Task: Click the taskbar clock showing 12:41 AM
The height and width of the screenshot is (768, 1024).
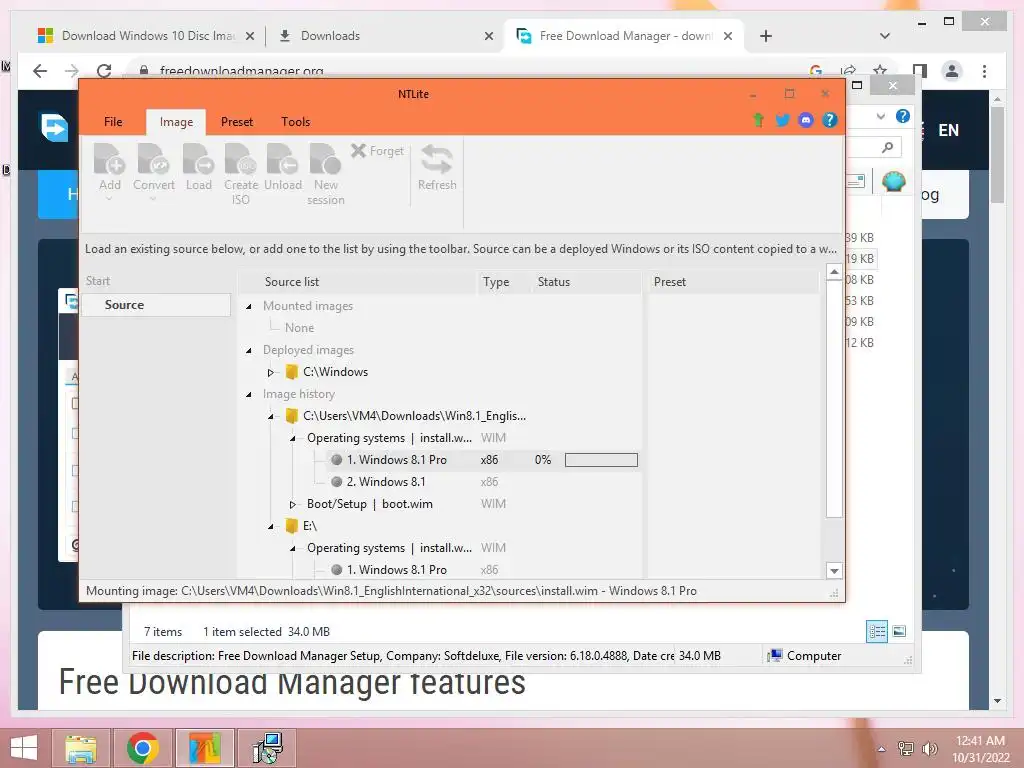Action: (x=980, y=749)
